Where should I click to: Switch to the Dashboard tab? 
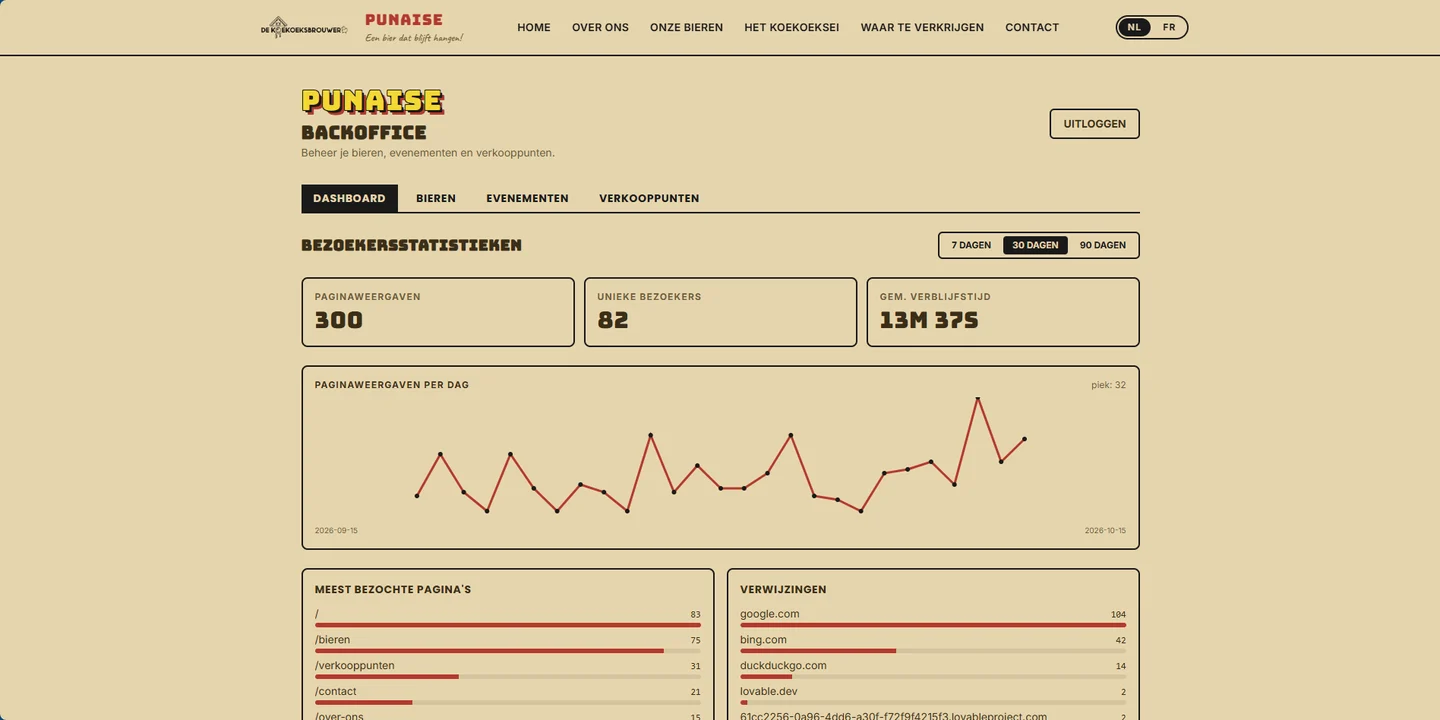click(349, 198)
